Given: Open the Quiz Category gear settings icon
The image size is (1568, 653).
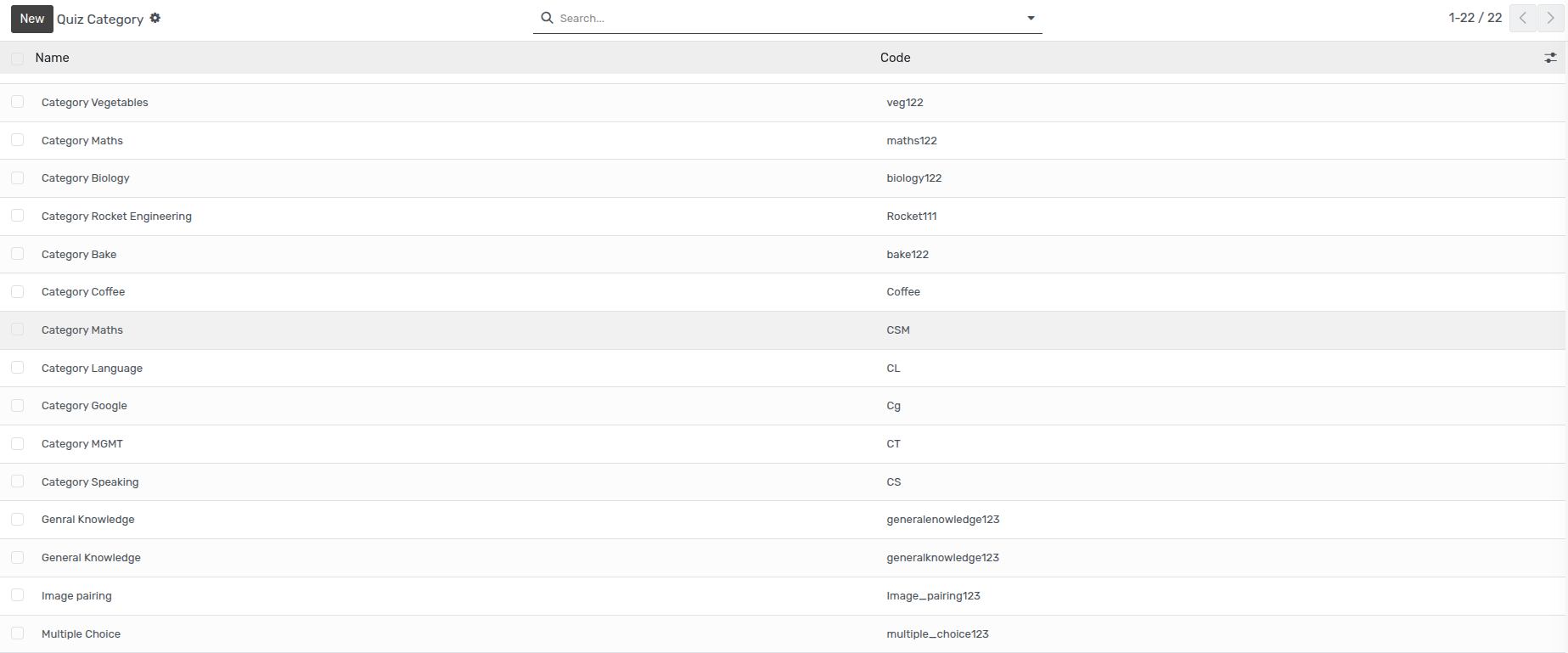Looking at the screenshot, I should click(155, 18).
